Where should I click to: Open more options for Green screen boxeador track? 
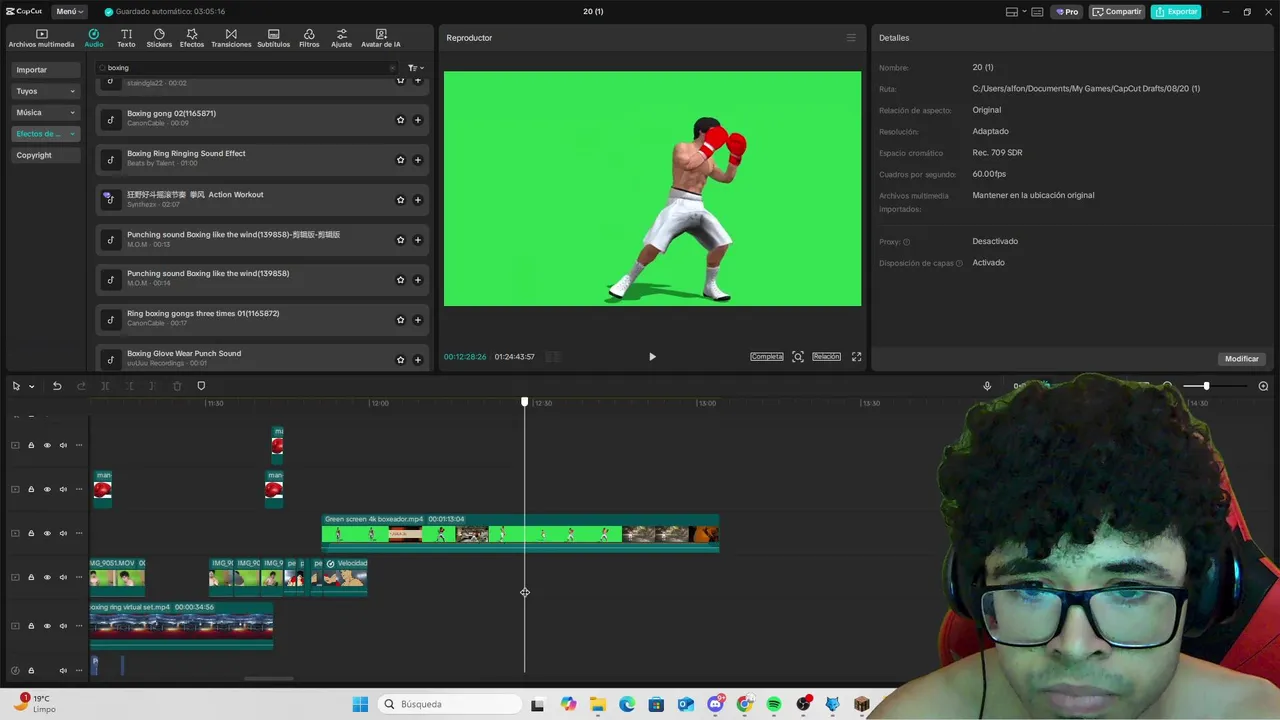tap(79, 534)
